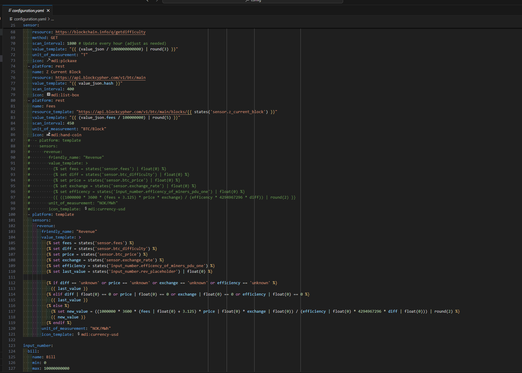Click 'set diff' statement on line 106

point(102,249)
